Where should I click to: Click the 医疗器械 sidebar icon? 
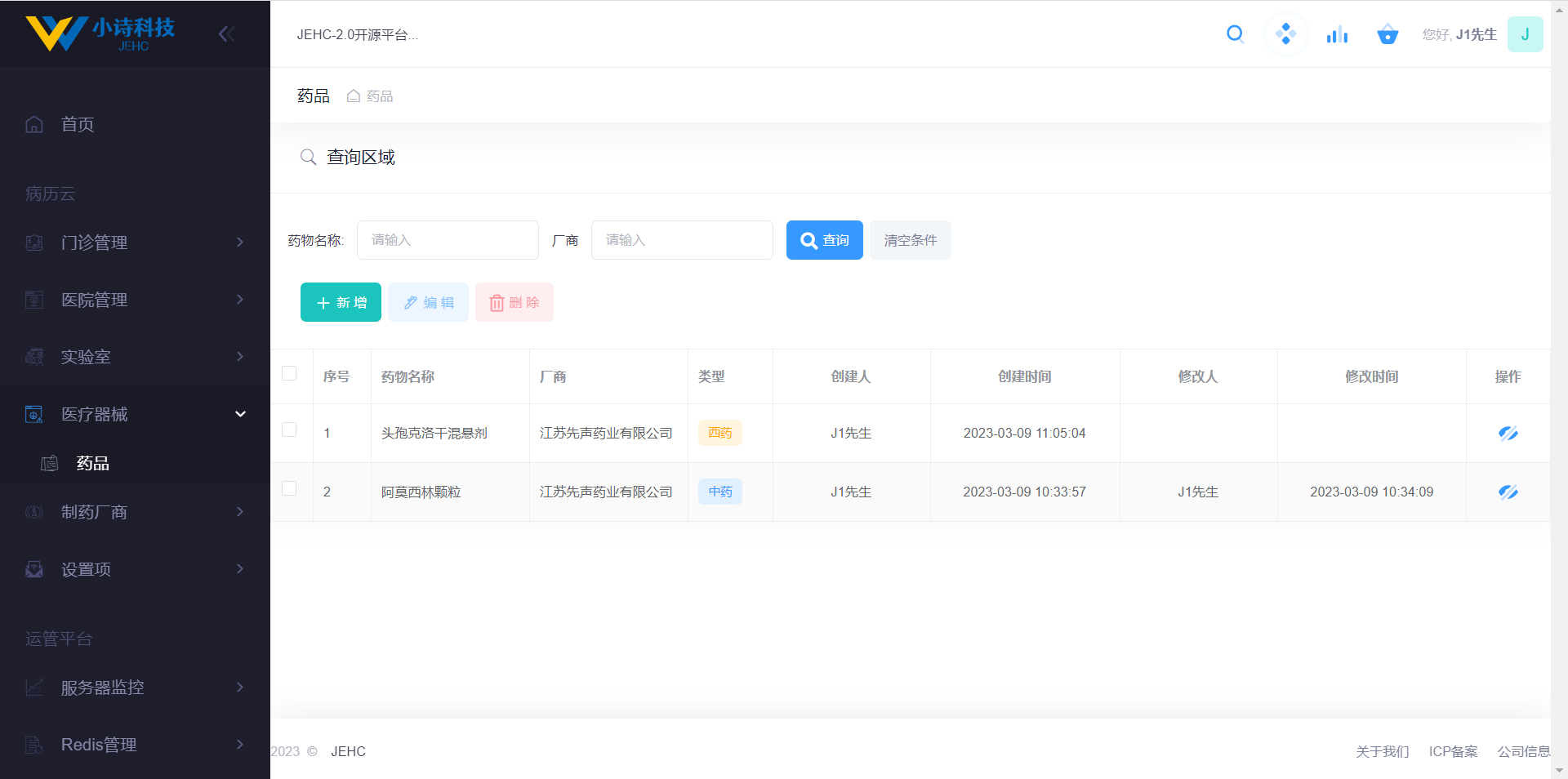pyautogui.click(x=34, y=414)
